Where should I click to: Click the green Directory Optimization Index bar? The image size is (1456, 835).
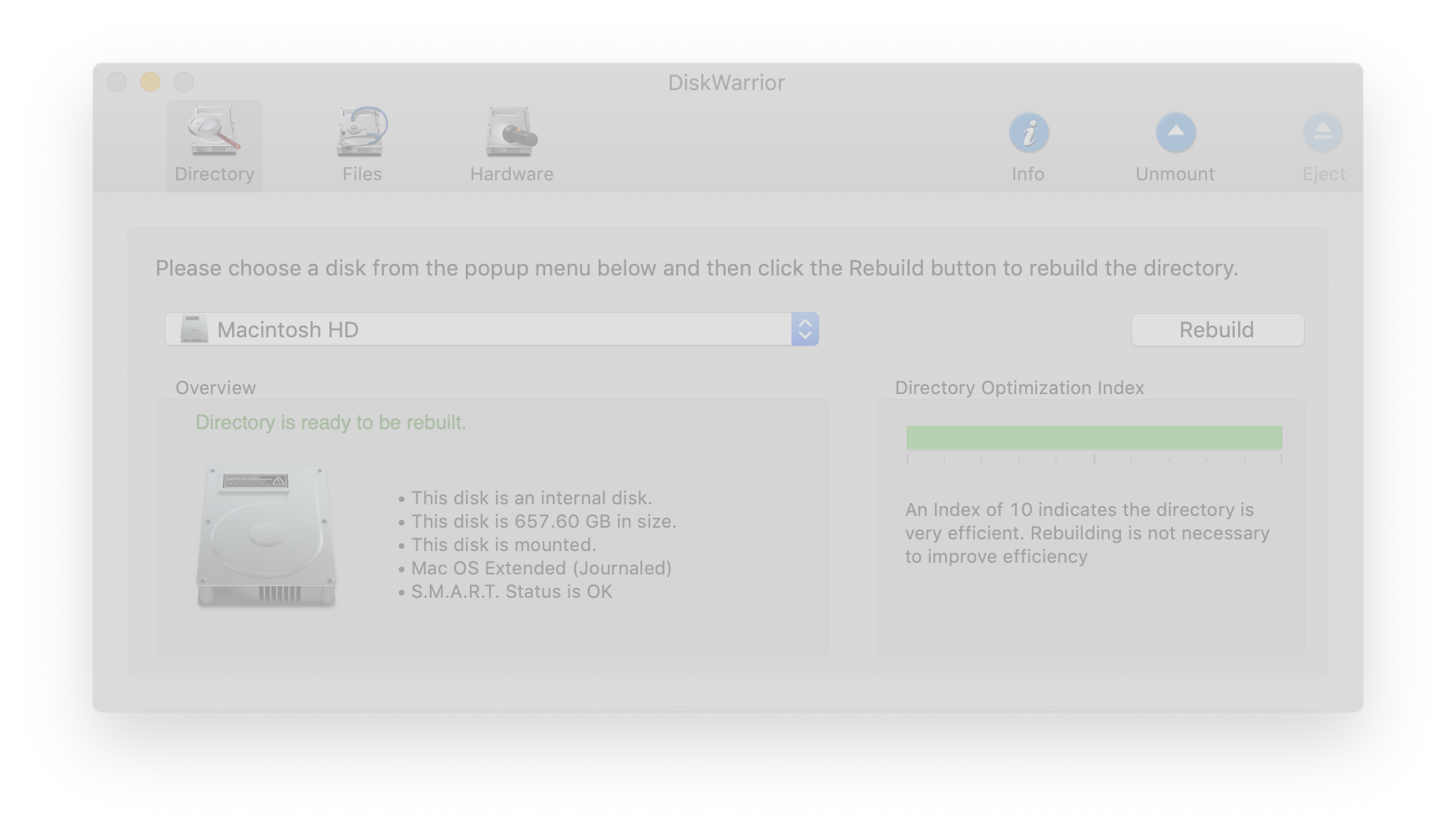coord(1094,438)
